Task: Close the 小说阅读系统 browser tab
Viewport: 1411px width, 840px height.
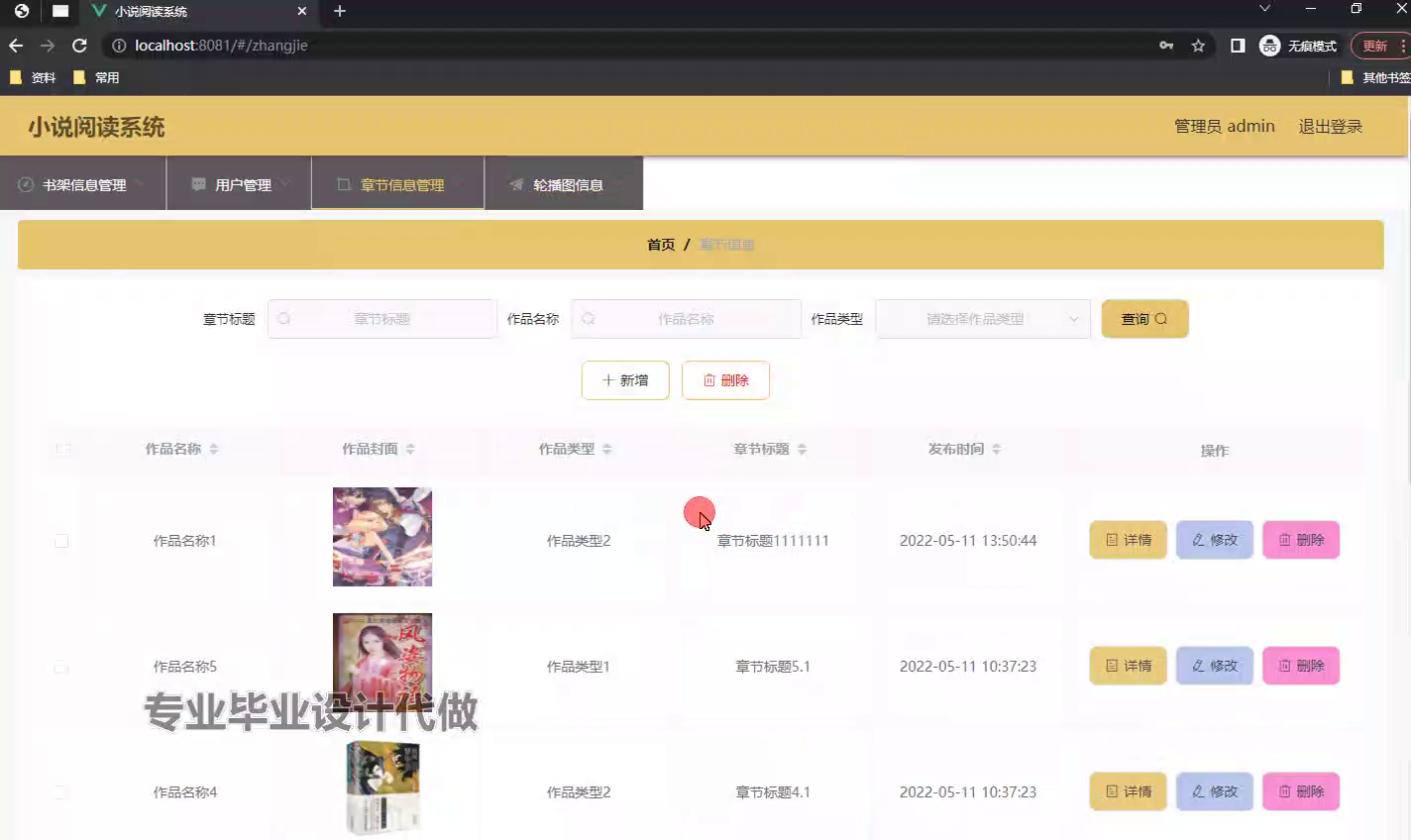Action: 302,11
